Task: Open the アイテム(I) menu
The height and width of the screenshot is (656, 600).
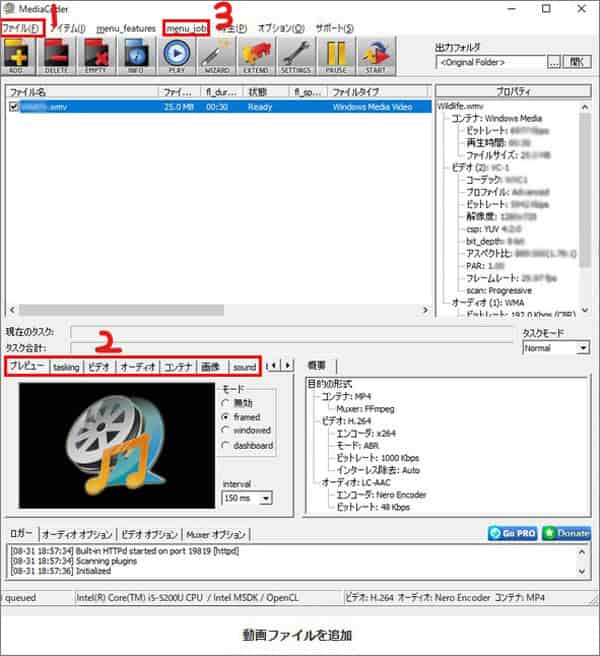Action: pos(68,28)
